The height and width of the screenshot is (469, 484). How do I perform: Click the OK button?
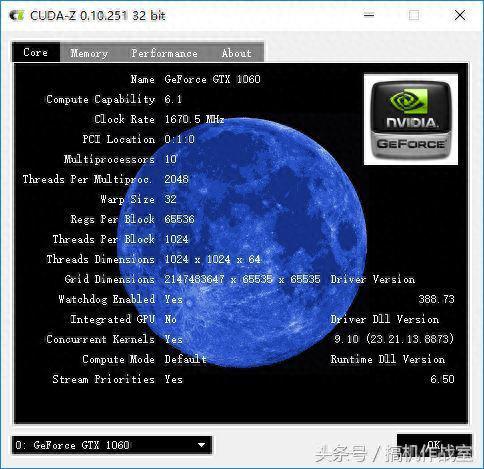[434, 444]
